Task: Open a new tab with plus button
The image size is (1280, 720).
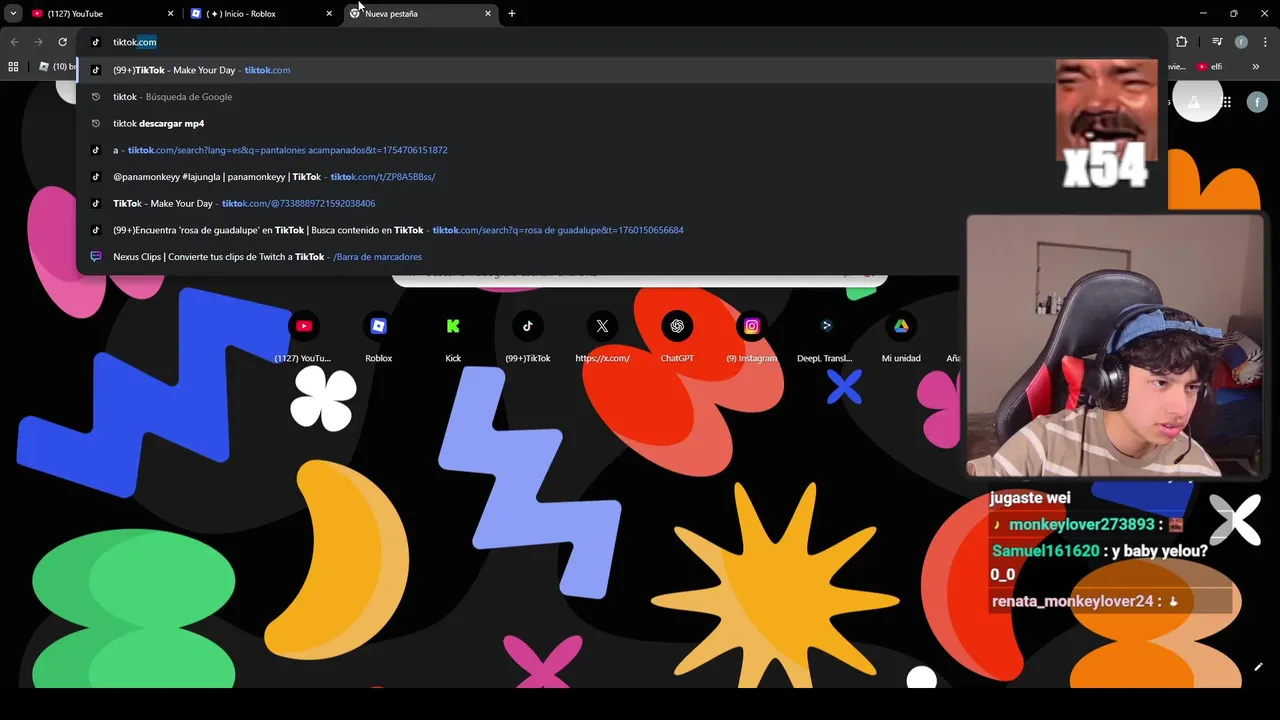Action: coord(512,14)
